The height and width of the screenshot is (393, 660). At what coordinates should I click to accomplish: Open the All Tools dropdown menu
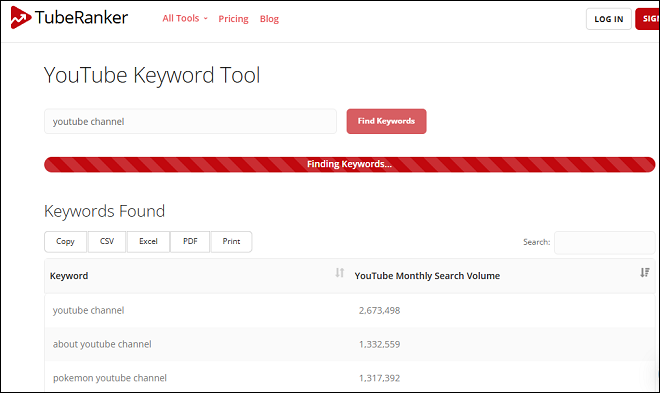pos(185,19)
